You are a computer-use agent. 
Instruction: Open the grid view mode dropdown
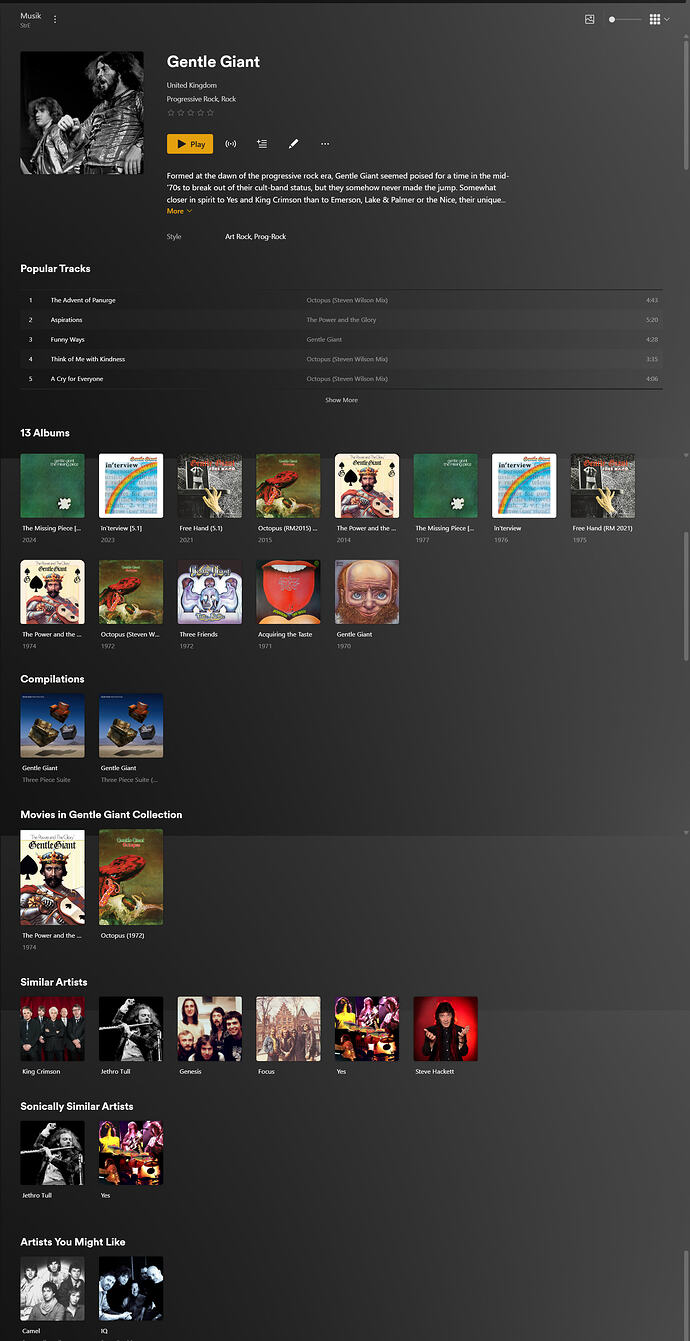point(659,19)
